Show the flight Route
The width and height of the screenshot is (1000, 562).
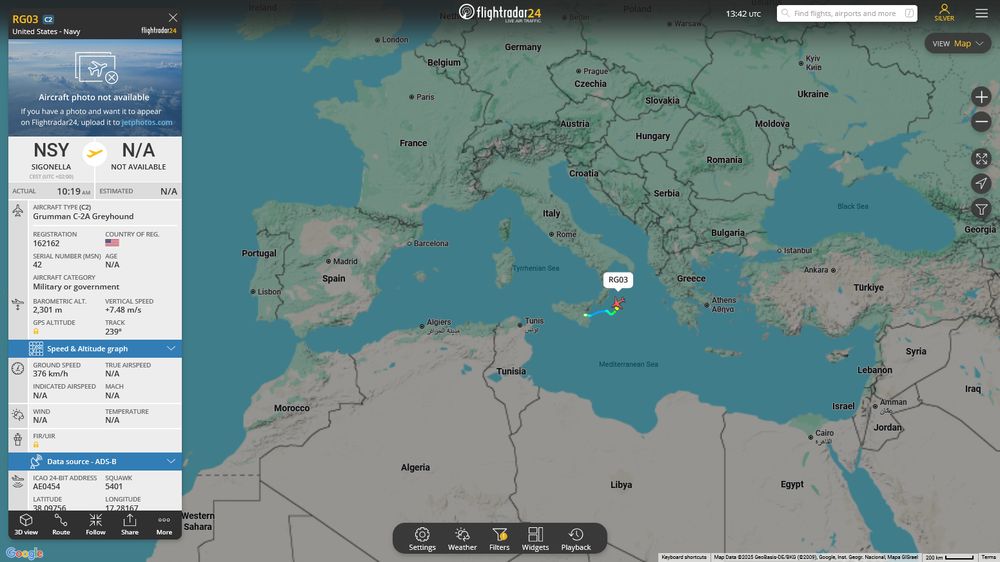pyautogui.click(x=61, y=524)
